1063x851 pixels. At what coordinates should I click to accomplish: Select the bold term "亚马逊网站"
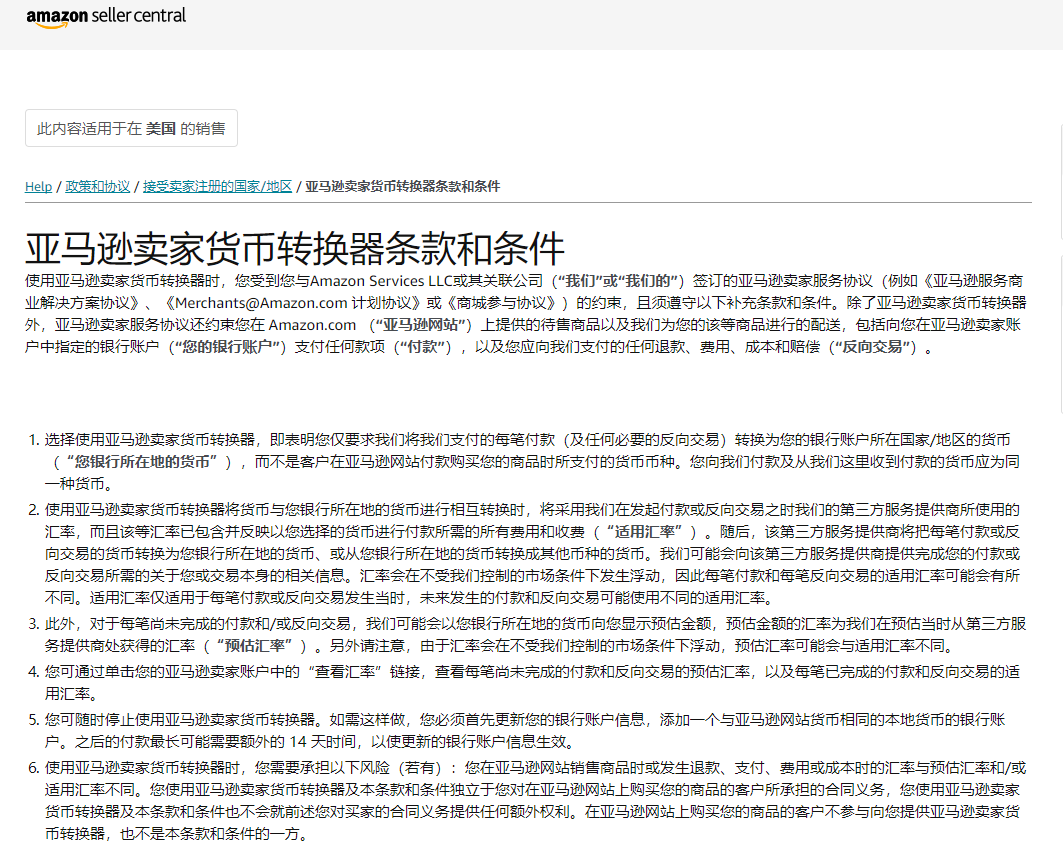pyautogui.click(x=421, y=325)
